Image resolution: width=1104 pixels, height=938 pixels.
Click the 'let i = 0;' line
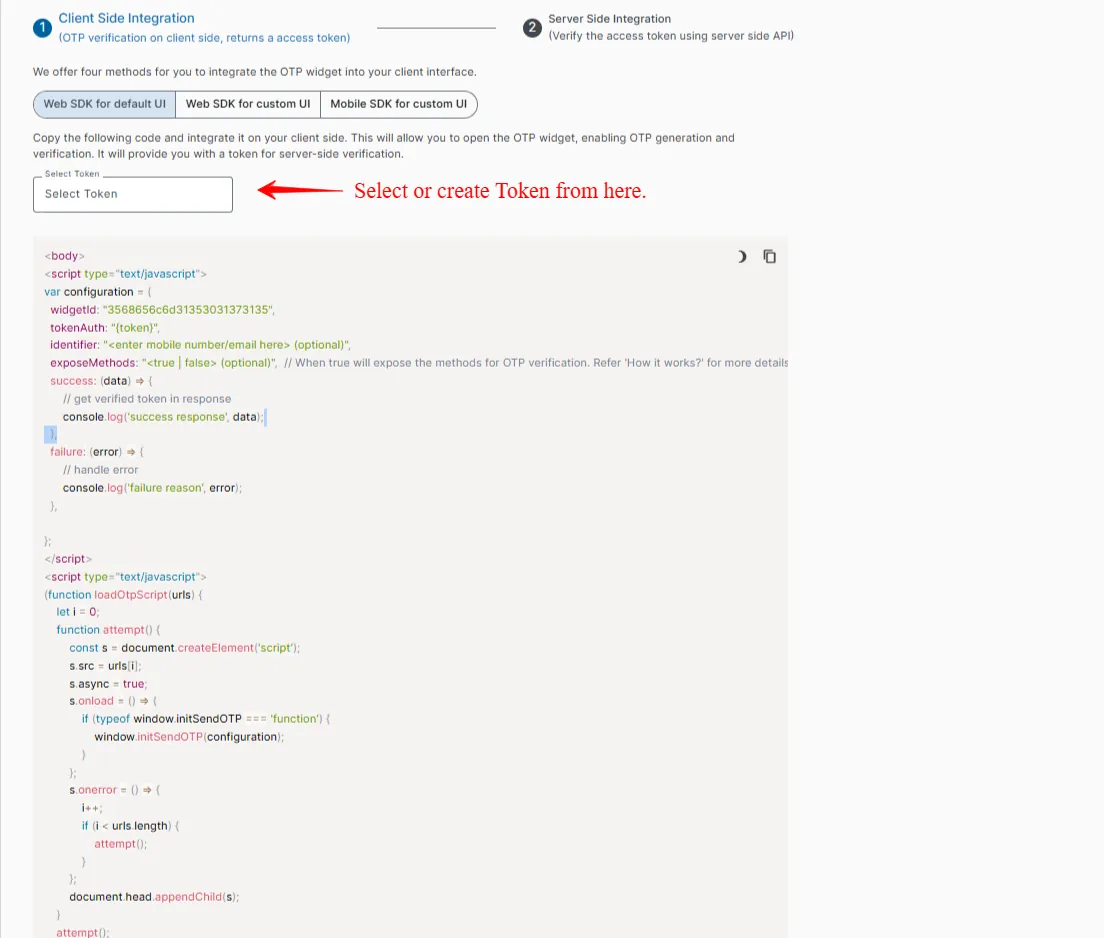pyautogui.click(x=78, y=613)
